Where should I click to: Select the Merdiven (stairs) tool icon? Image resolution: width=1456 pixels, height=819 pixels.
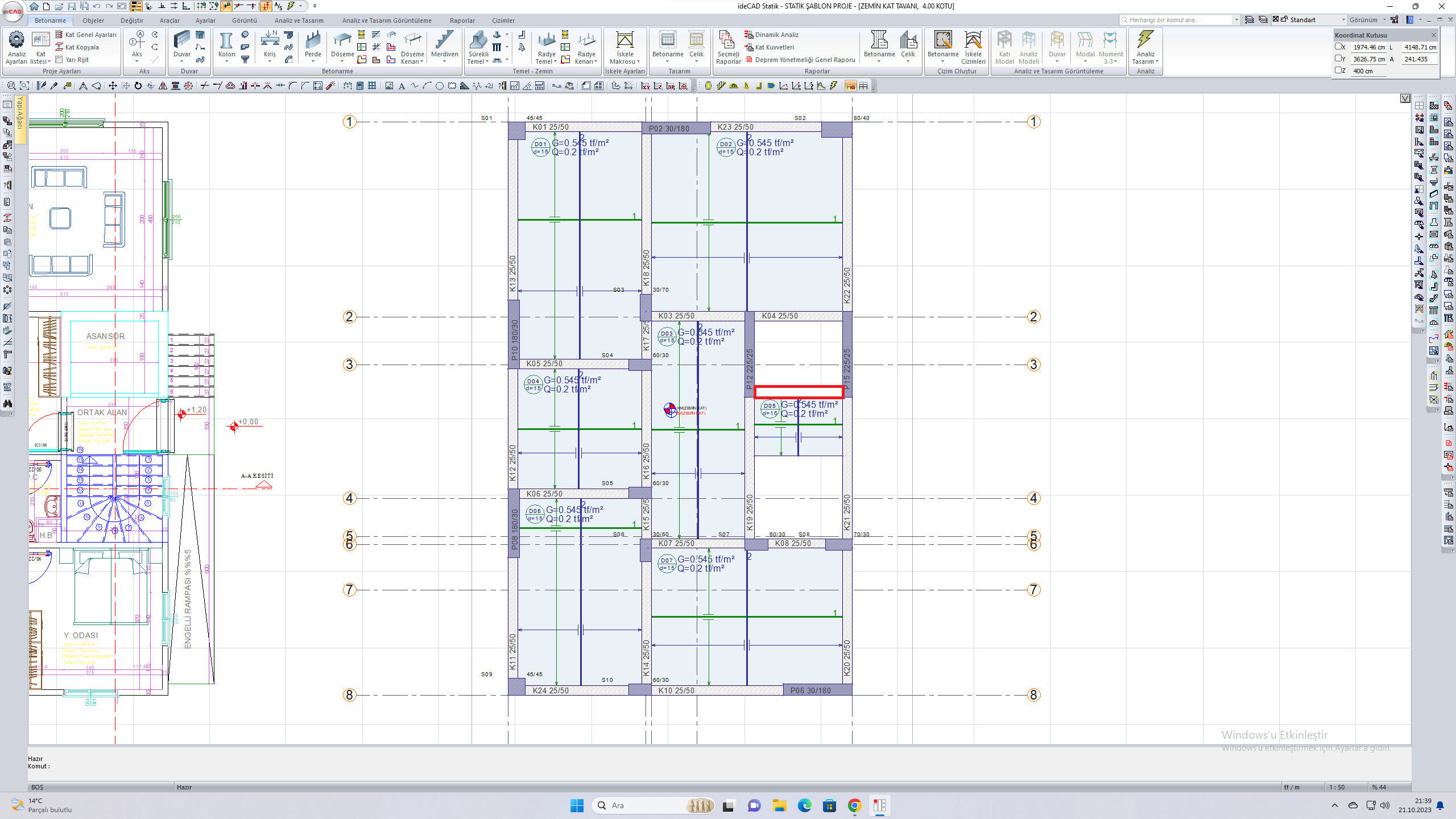[x=444, y=40]
